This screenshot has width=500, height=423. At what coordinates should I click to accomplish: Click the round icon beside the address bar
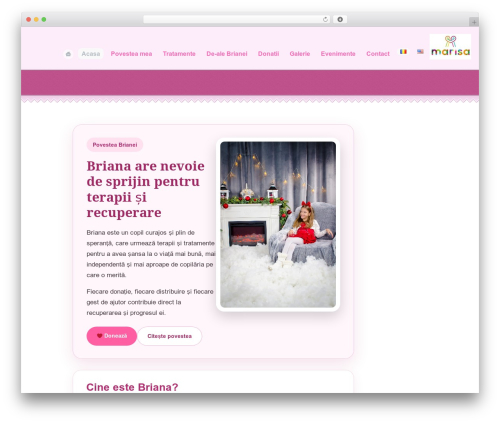340,19
